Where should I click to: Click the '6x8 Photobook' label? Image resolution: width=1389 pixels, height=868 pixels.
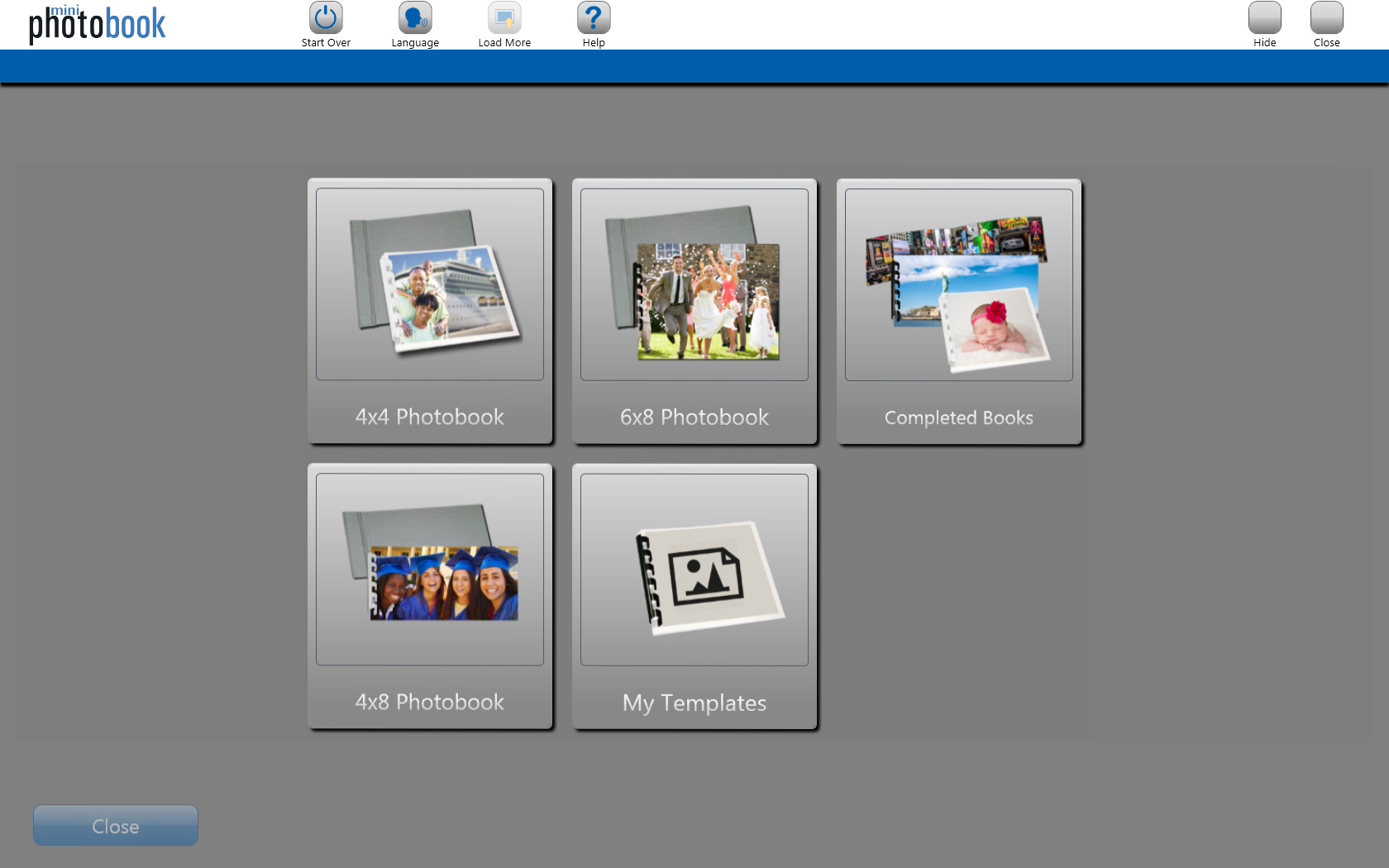(x=694, y=417)
